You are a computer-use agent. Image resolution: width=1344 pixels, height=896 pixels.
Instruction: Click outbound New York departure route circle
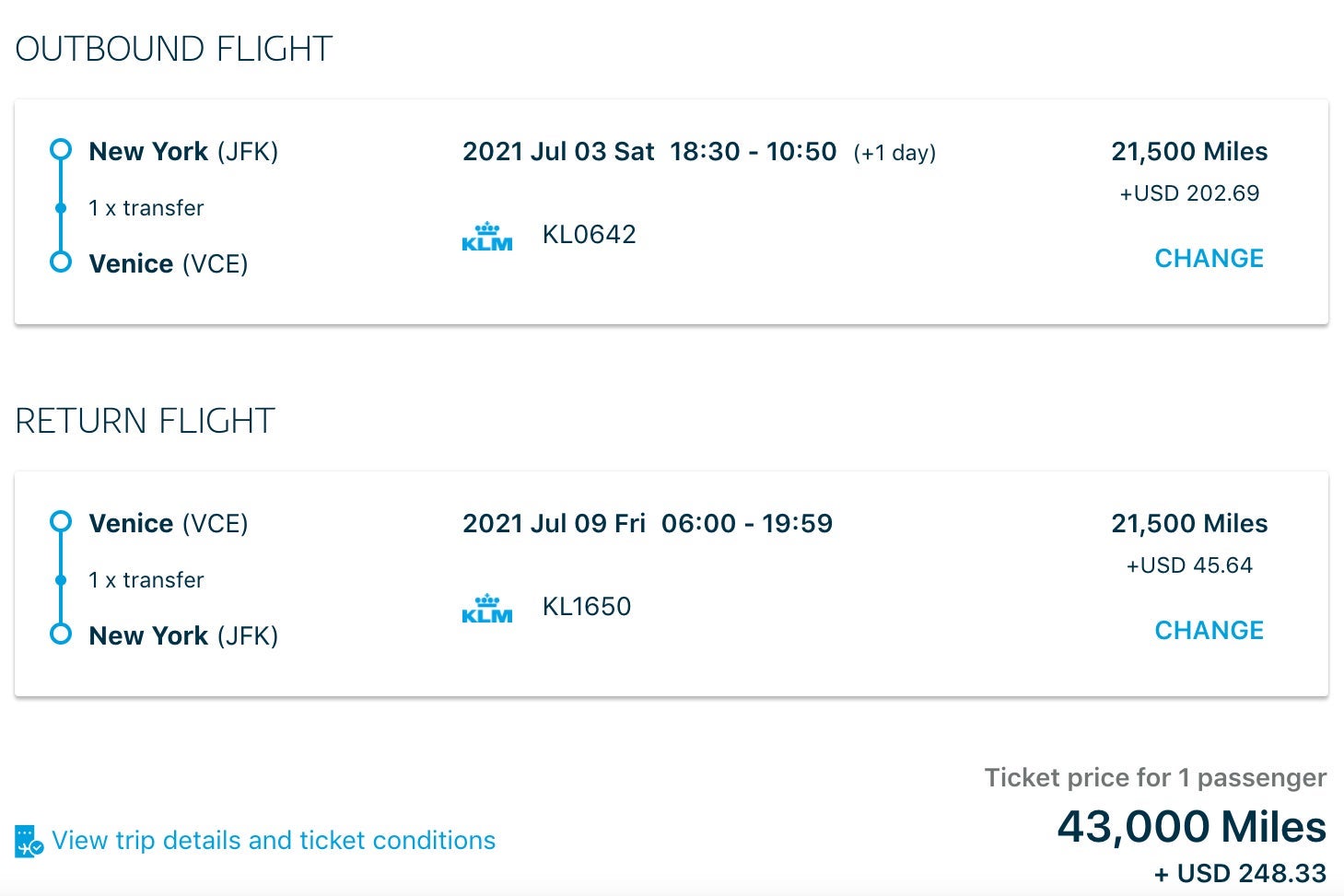tap(61, 149)
